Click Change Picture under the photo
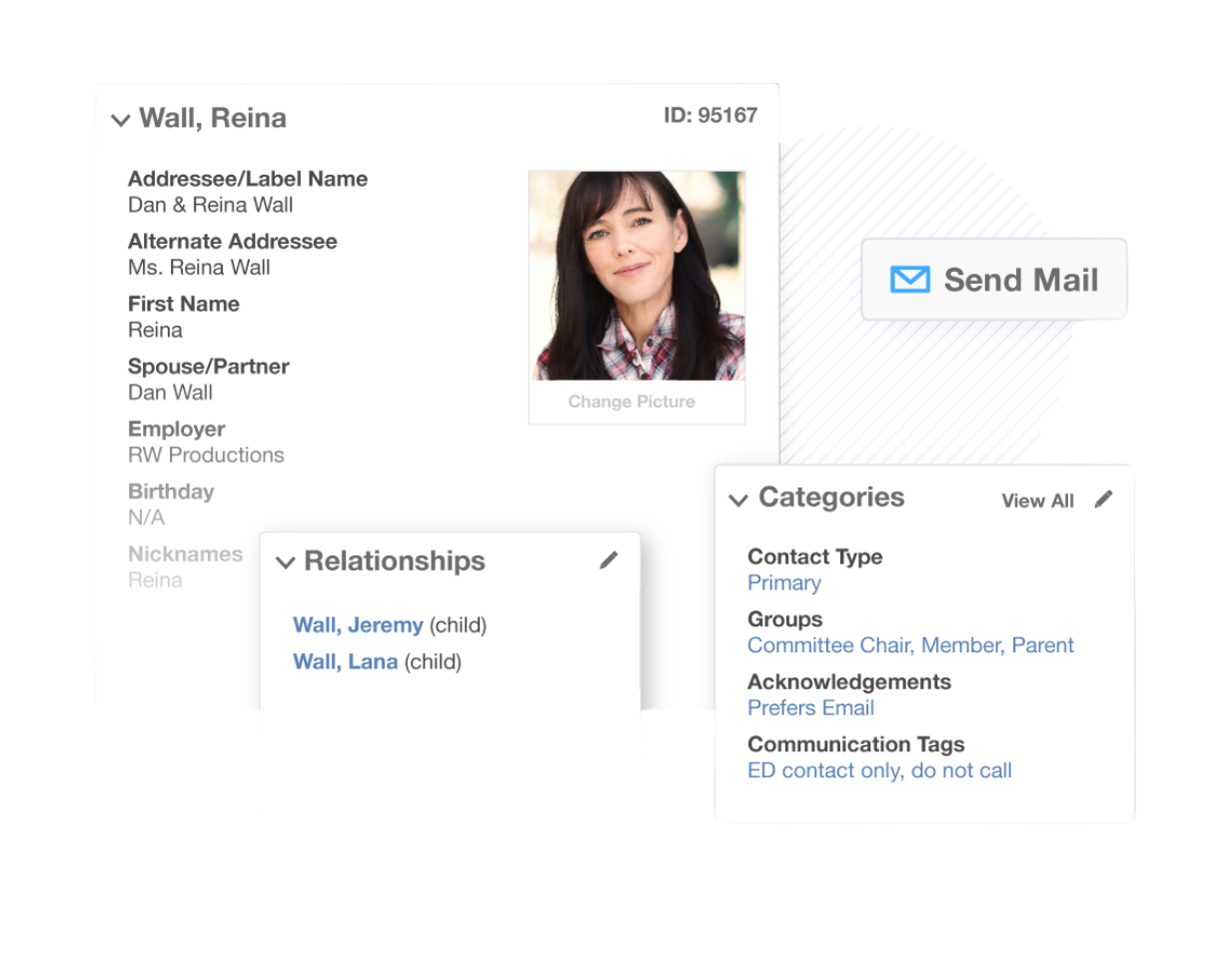 [x=631, y=402]
